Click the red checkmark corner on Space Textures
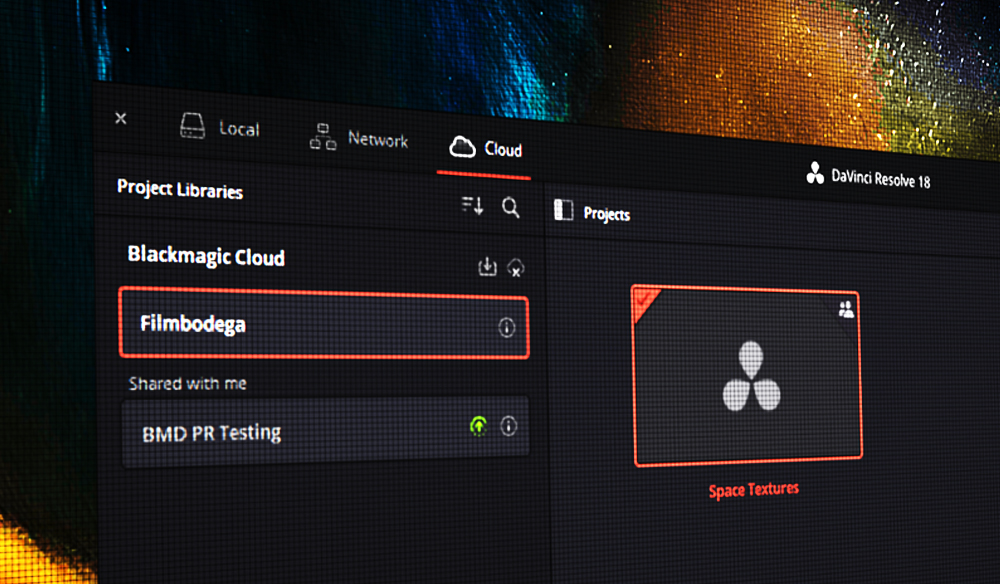The width and height of the screenshot is (1000, 584). coord(644,297)
